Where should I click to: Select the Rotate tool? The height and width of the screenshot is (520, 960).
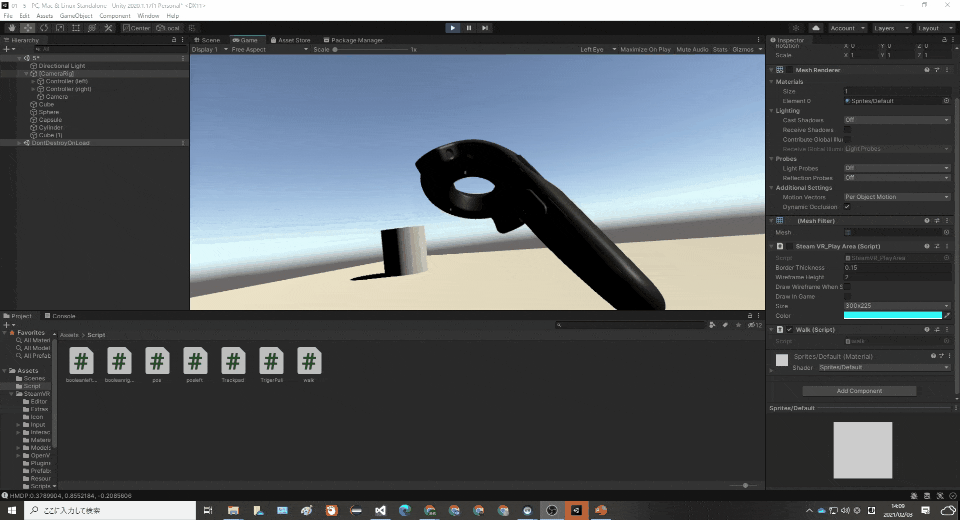(x=44, y=28)
